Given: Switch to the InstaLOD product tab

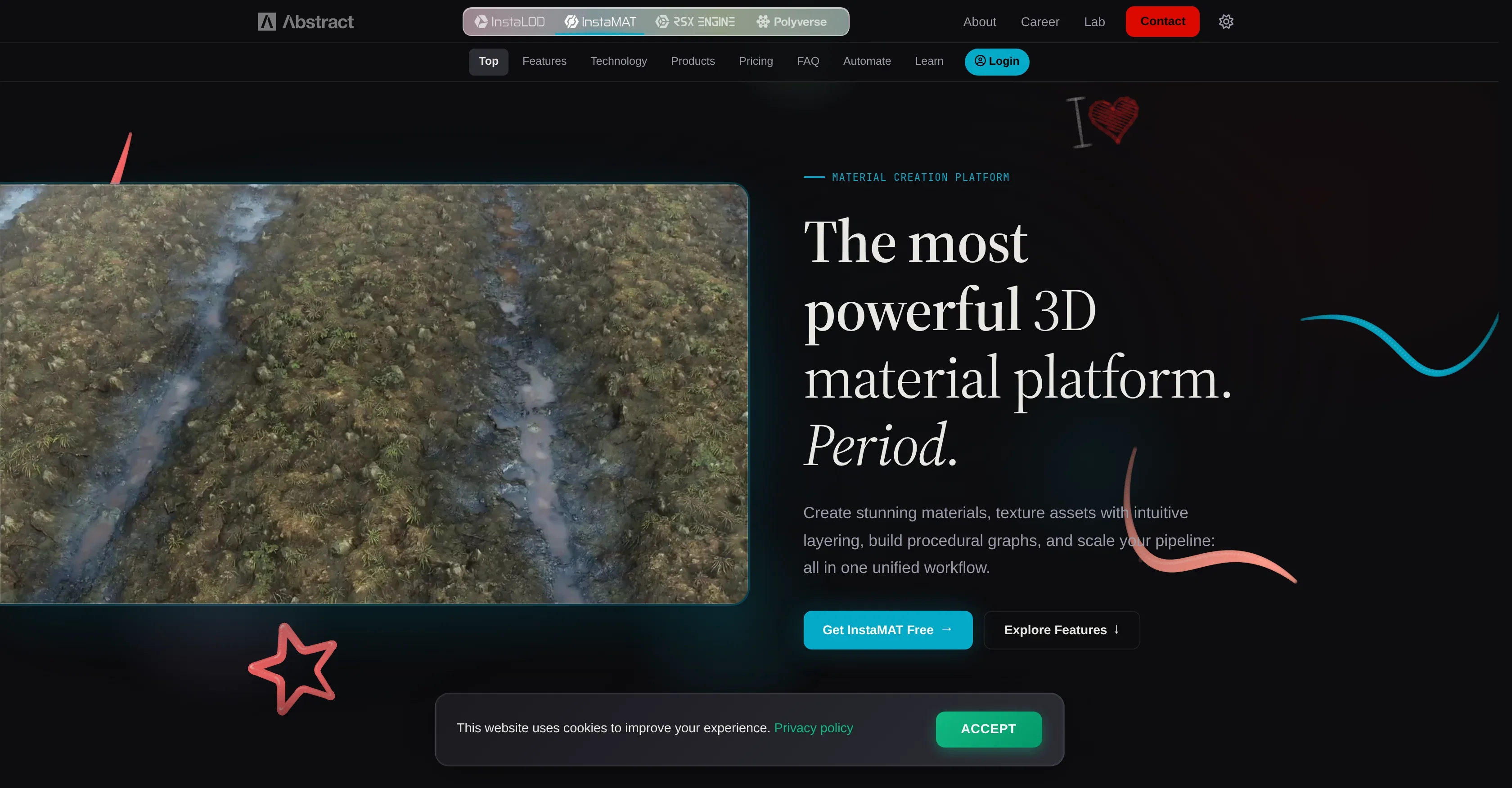Looking at the screenshot, I should tap(509, 22).
